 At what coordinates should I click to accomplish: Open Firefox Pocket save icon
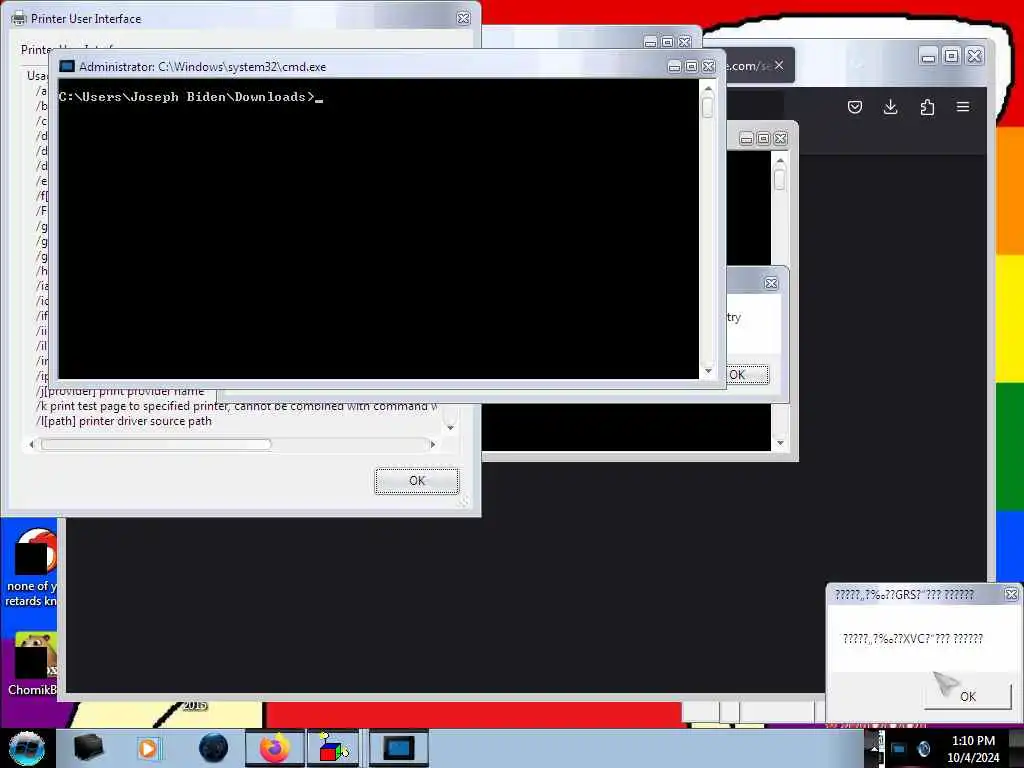pyautogui.click(x=854, y=107)
